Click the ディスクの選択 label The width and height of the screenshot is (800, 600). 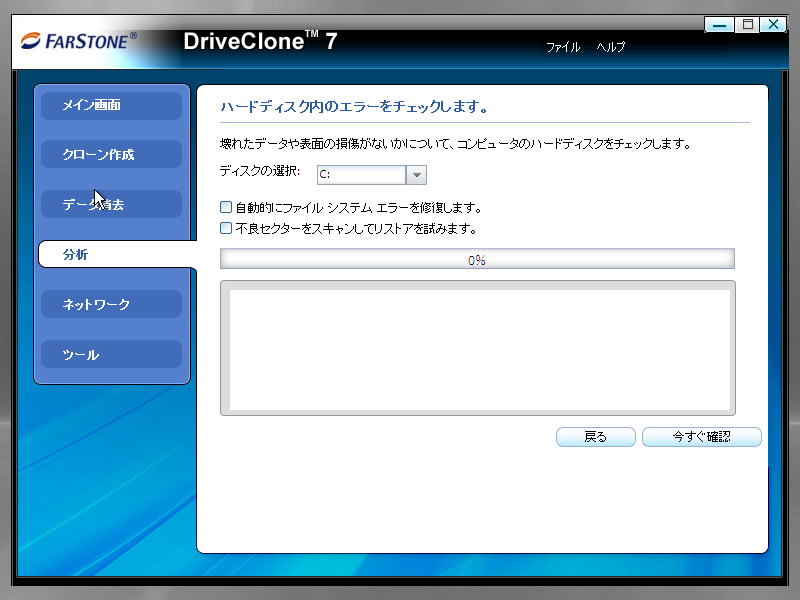260,171
